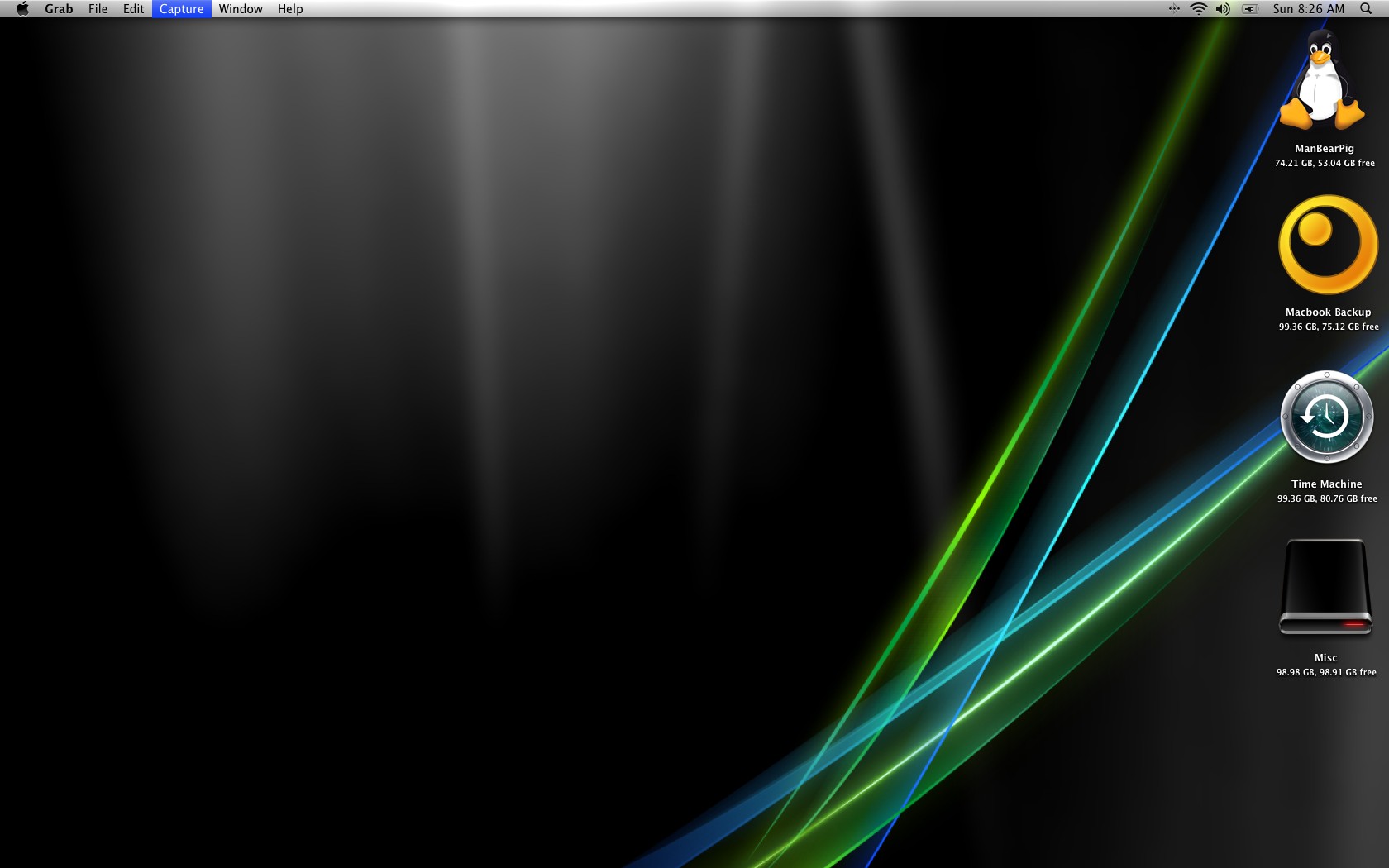Open the Help menu
Viewport: 1389px width, 868px height.
click(x=290, y=8)
